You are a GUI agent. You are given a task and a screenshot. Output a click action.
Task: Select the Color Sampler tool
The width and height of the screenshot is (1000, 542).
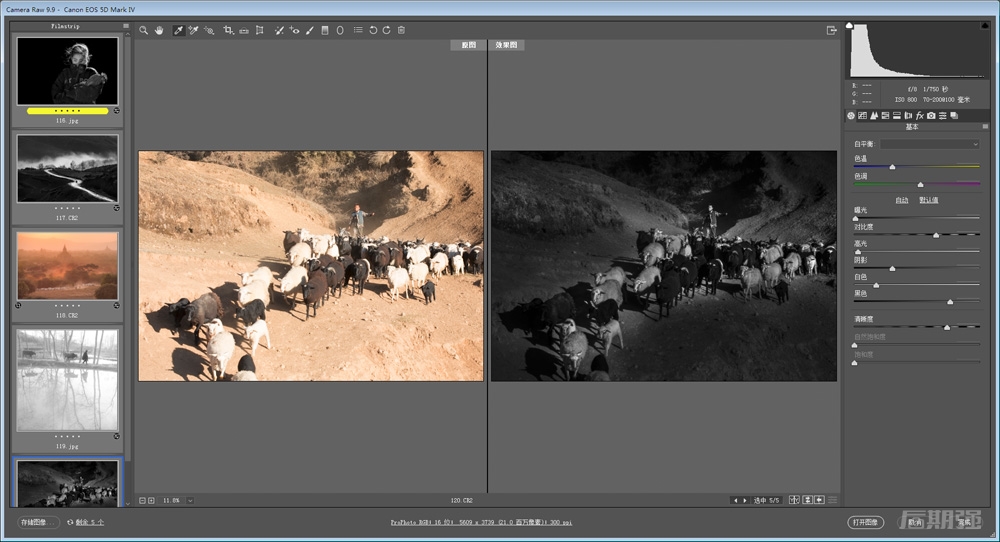(193, 30)
